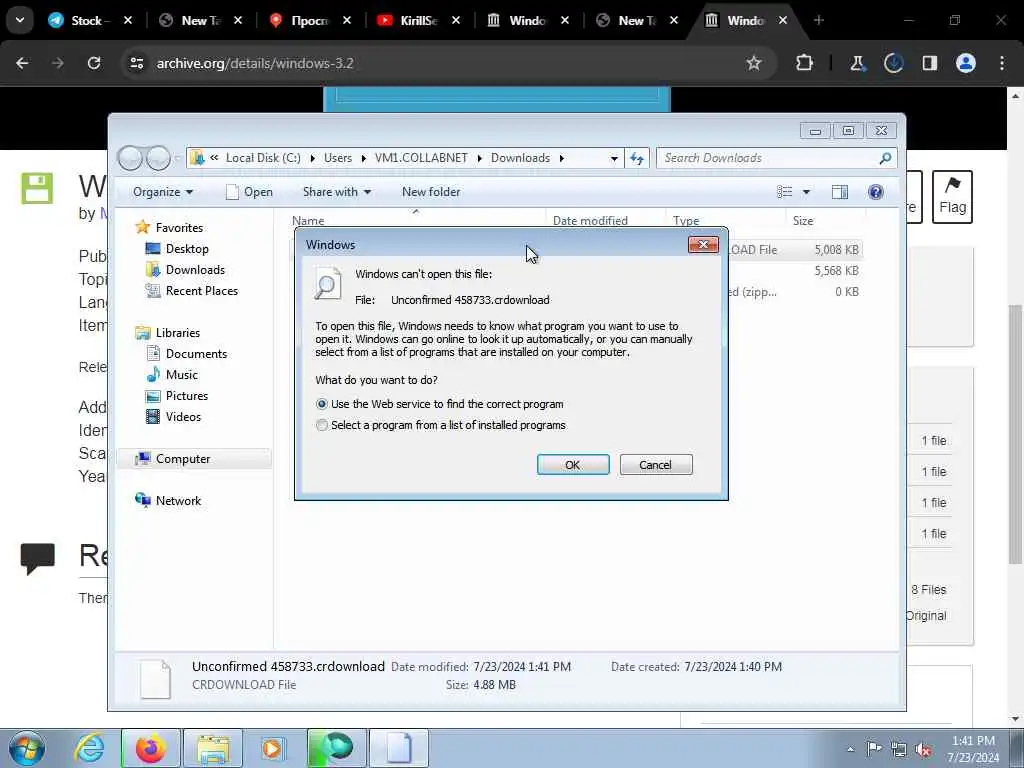Select Computer in navigation pane
This screenshot has height=768, width=1024.
tap(183, 459)
